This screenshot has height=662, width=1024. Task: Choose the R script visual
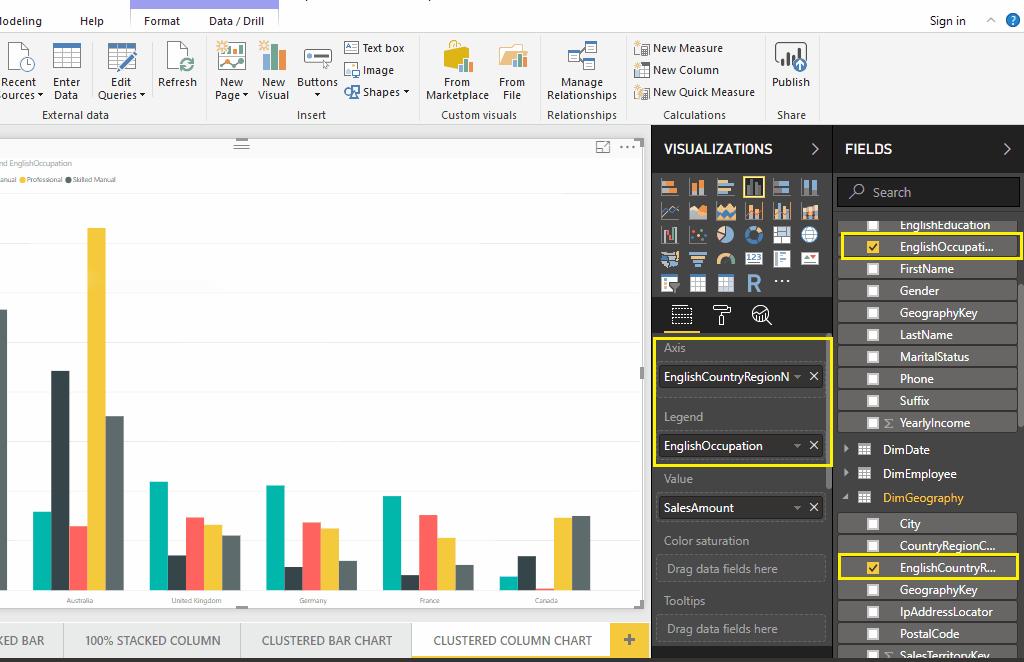754,283
